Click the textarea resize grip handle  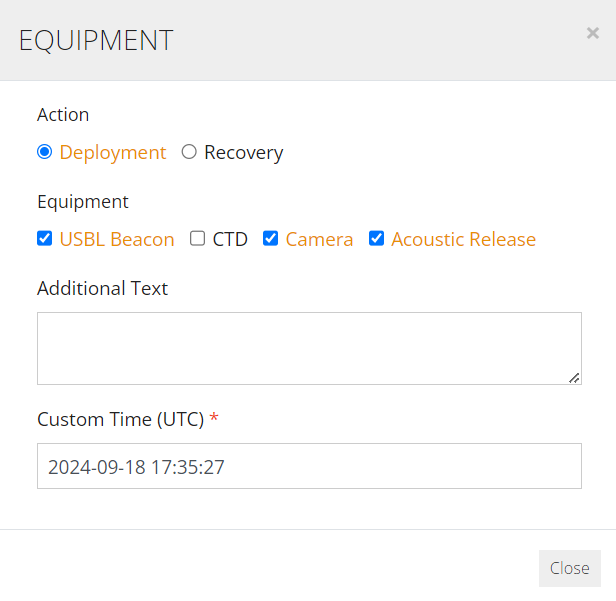[x=574, y=378]
